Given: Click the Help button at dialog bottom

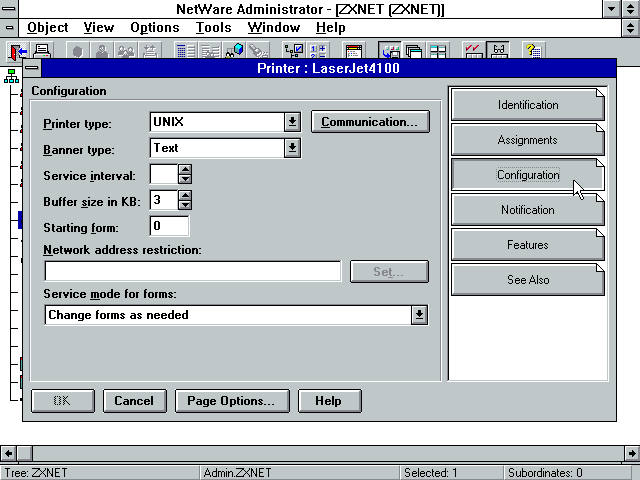Looking at the screenshot, I should (329, 401).
